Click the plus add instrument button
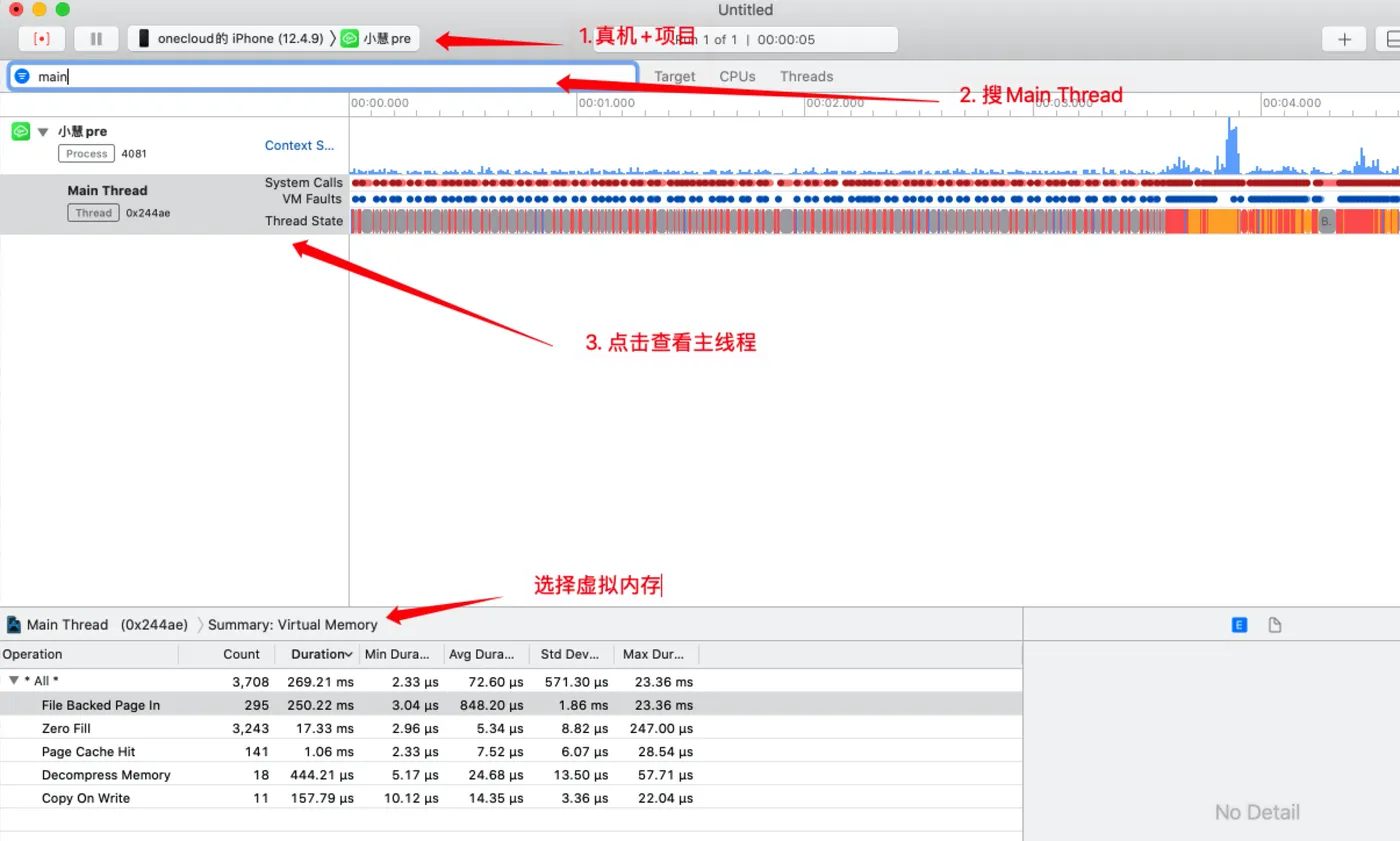Screen dimensions: 1400x841 [1344, 39]
